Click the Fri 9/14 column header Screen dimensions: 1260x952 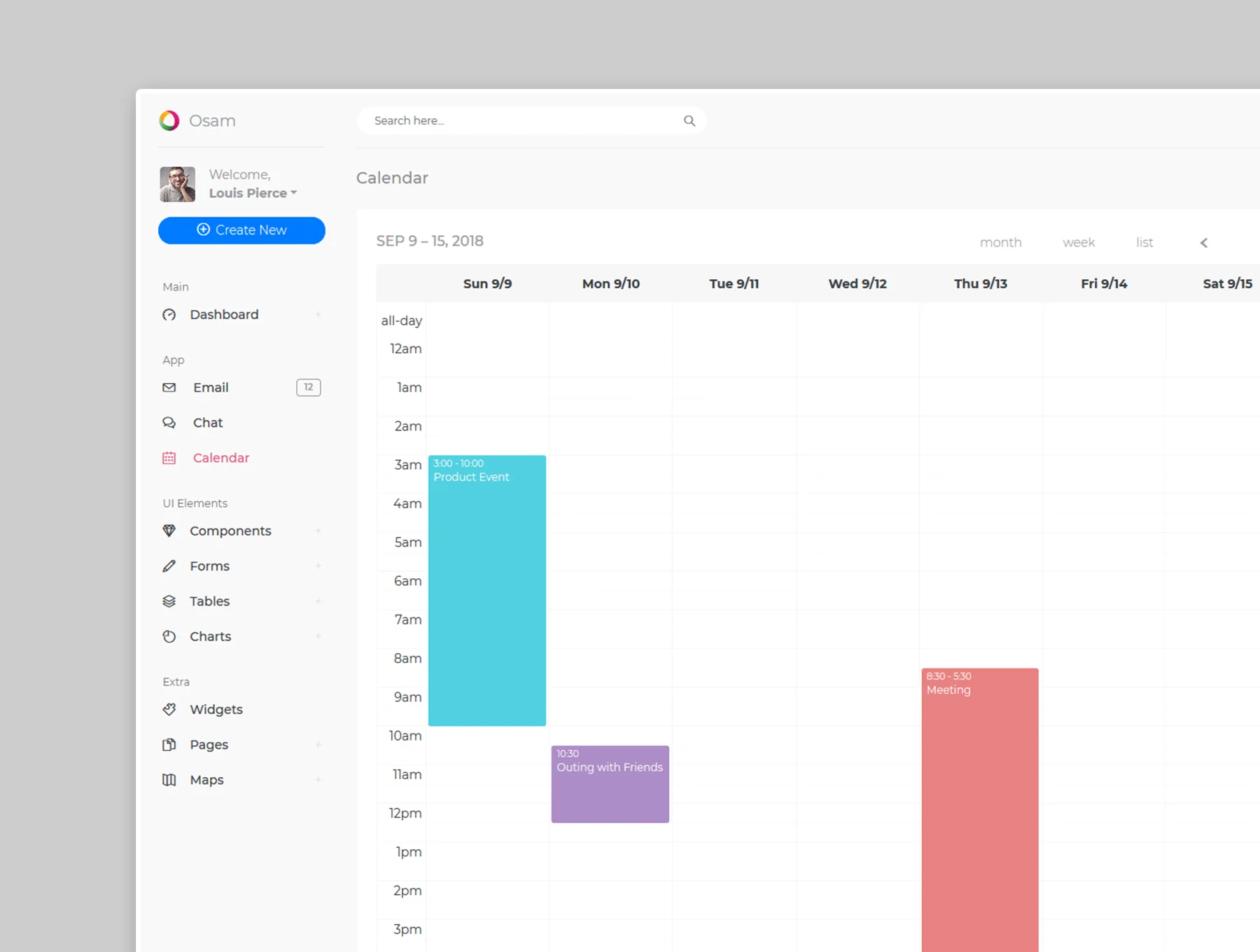point(1104,283)
